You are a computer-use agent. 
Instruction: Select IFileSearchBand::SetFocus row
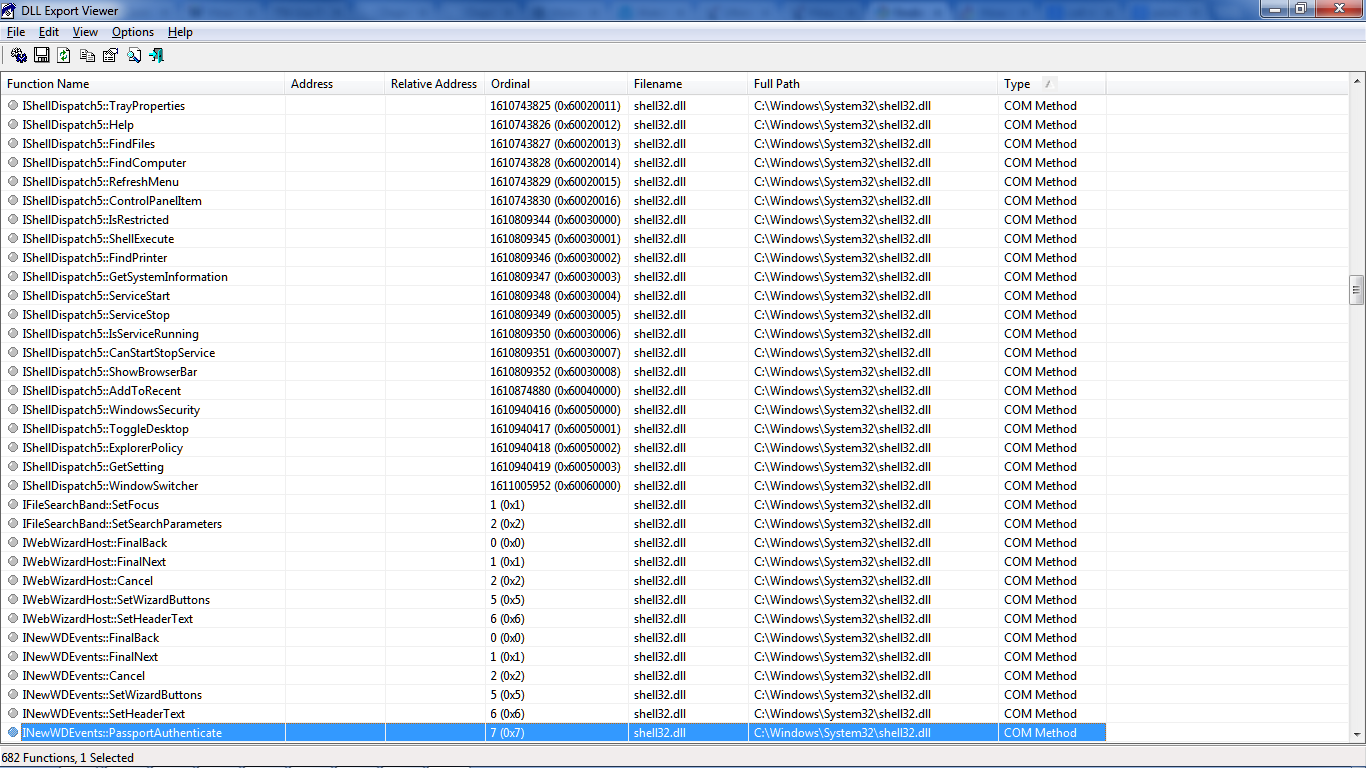click(x=553, y=505)
